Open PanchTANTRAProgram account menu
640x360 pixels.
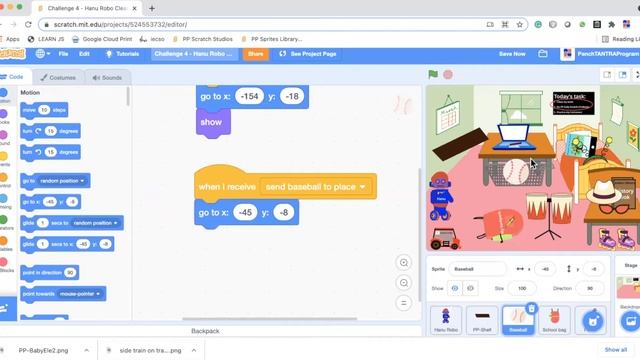pyautogui.click(x=599, y=54)
